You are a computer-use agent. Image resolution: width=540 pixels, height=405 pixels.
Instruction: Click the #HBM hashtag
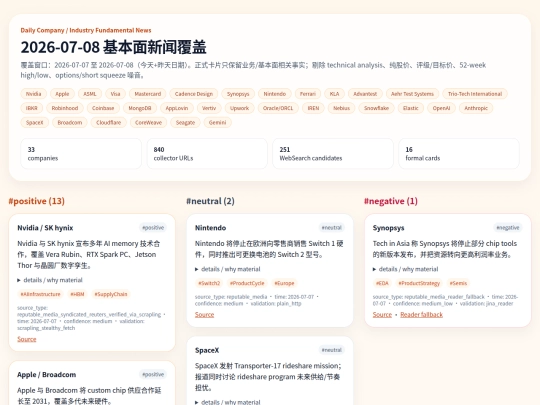pos(77,294)
